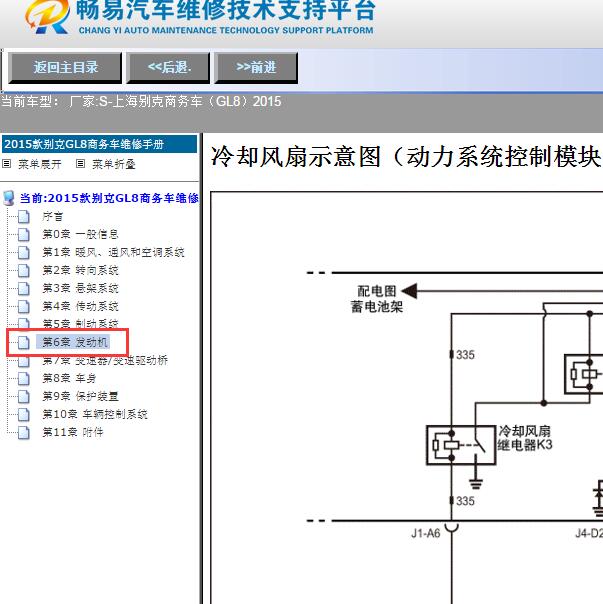The height and width of the screenshot is (604, 603).
Task: Open 第11章 附件
Action: pos(73,432)
